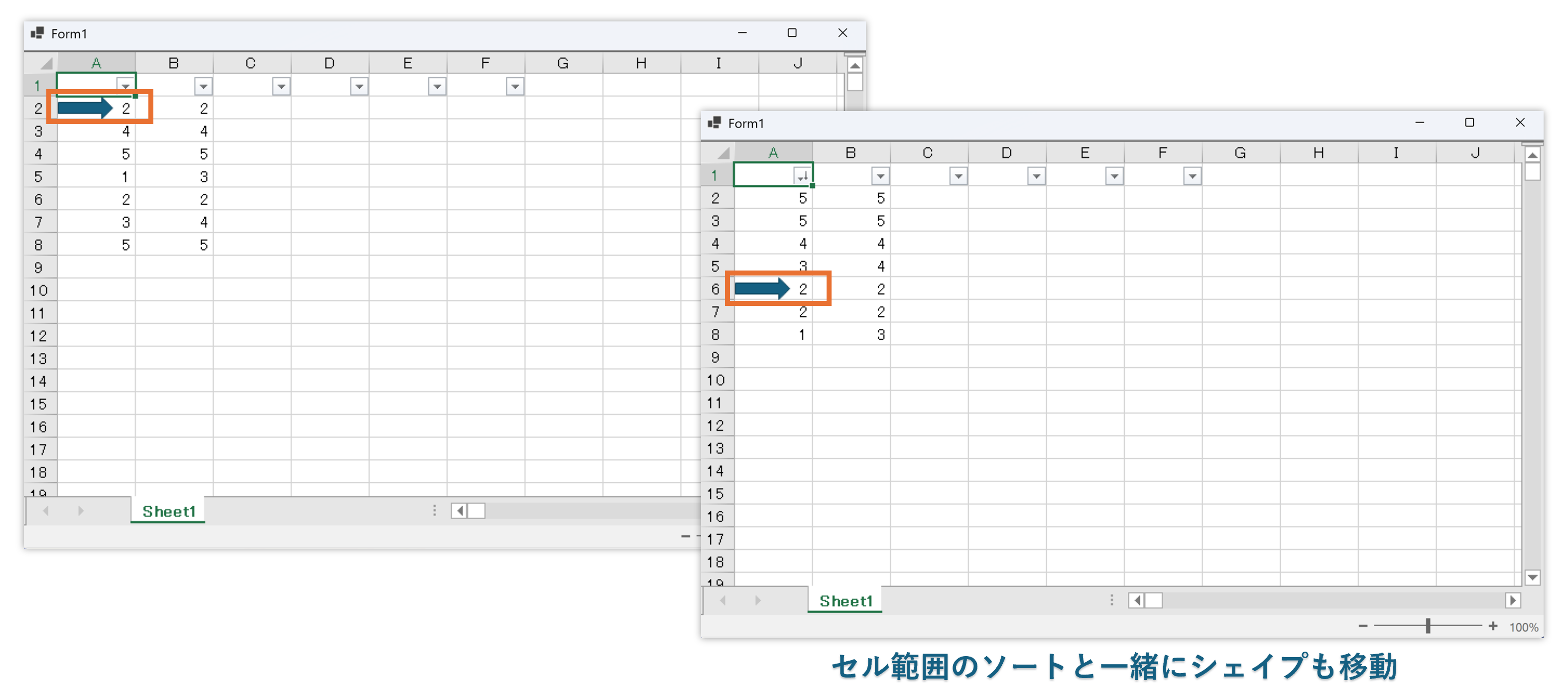Click cell B8 with value 3, front window
The height and width of the screenshot is (692, 1568).
851,334
